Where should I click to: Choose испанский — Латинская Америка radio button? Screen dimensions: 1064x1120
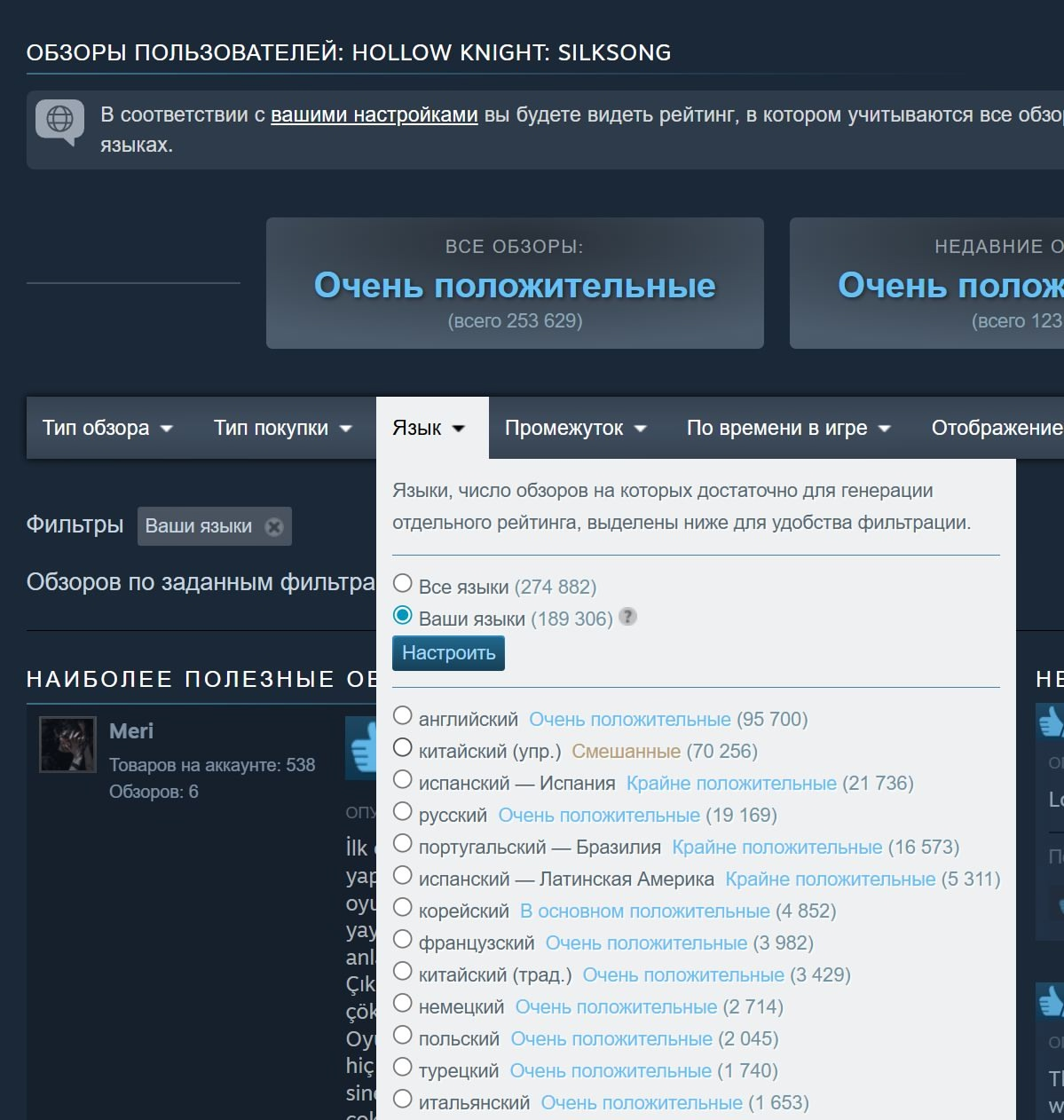[403, 875]
